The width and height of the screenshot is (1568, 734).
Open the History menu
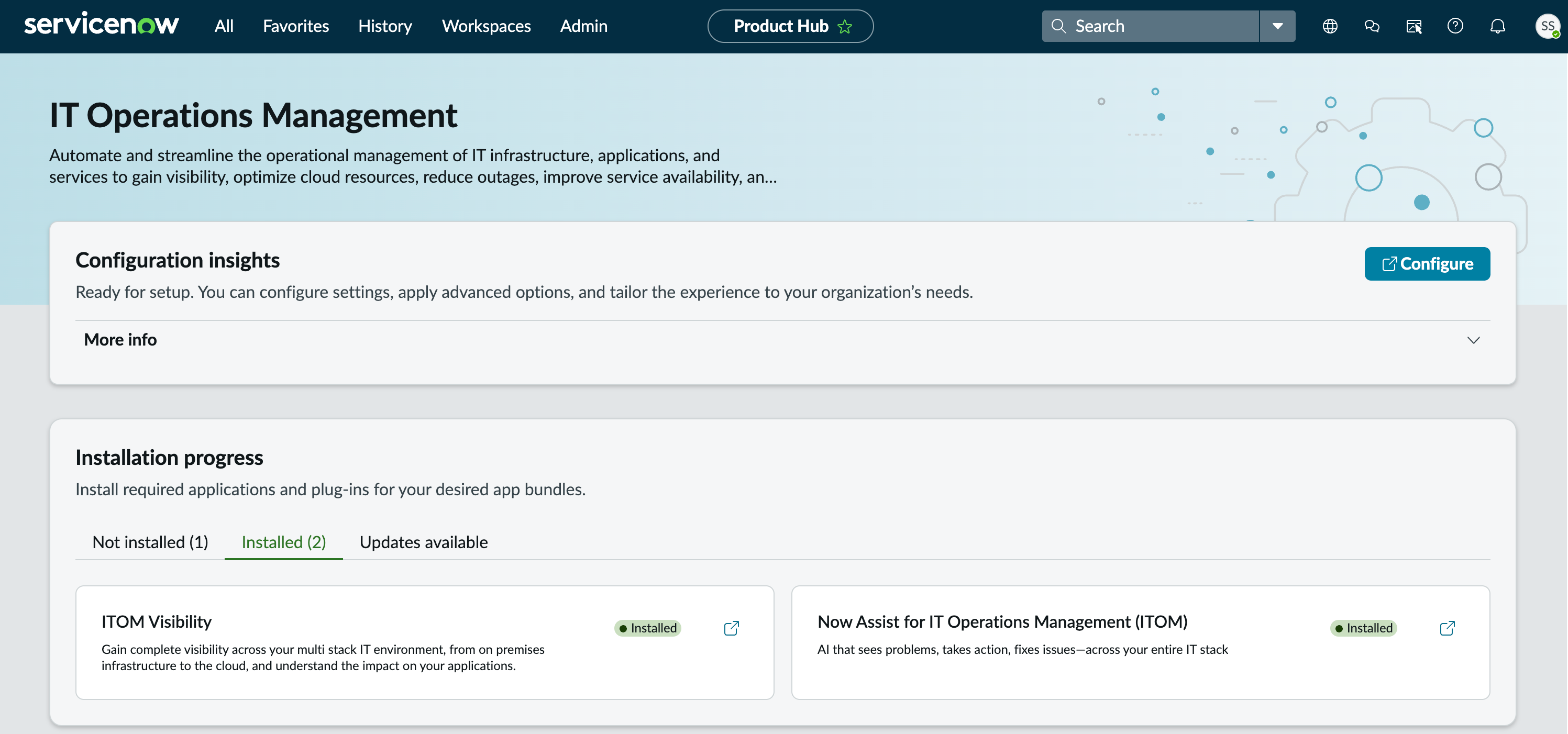pyautogui.click(x=385, y=26)
